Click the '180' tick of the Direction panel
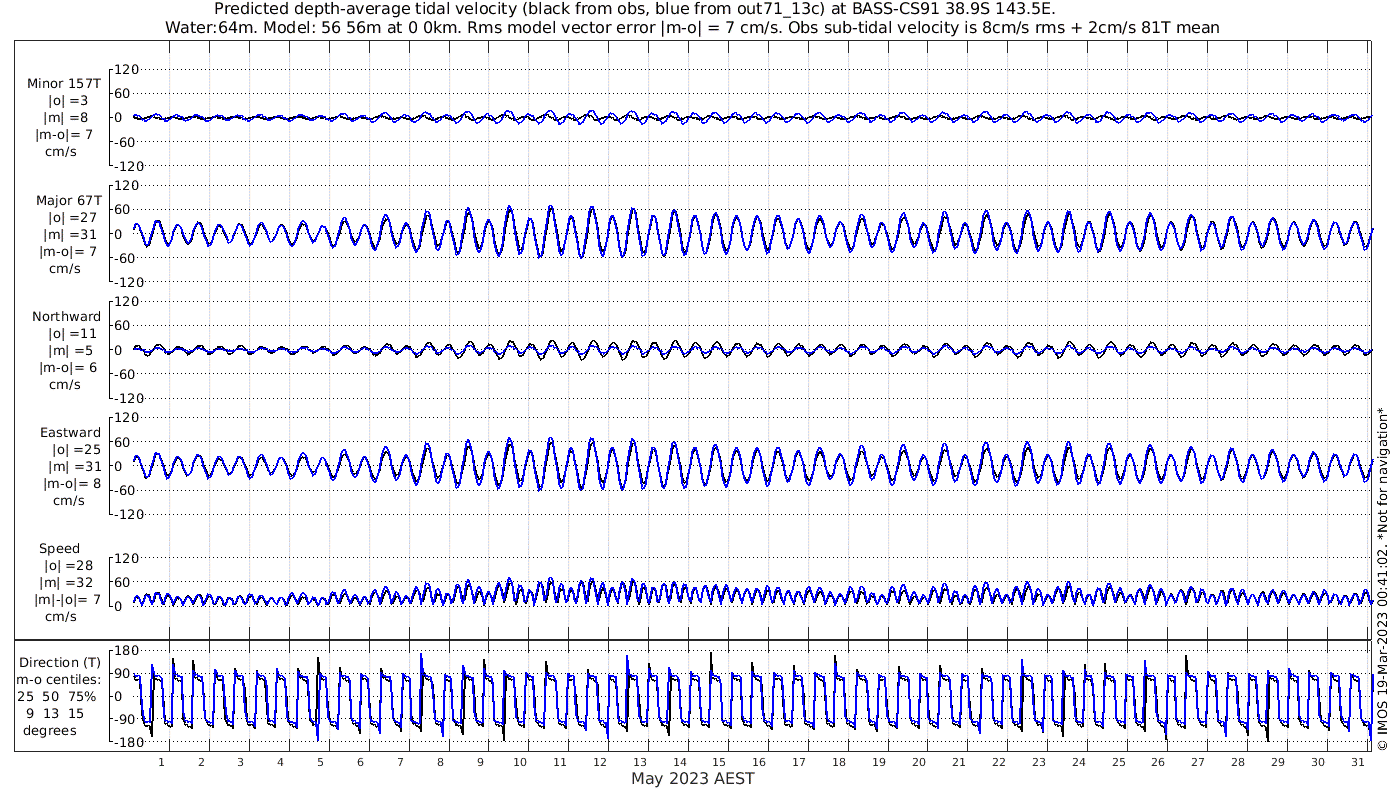Viewport: 1400px width, 800px height. [125, 651]
